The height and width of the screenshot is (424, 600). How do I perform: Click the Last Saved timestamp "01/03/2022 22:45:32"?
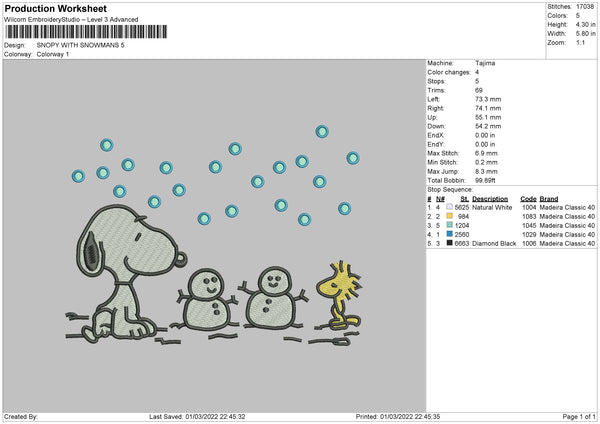(x=215, y=416)
